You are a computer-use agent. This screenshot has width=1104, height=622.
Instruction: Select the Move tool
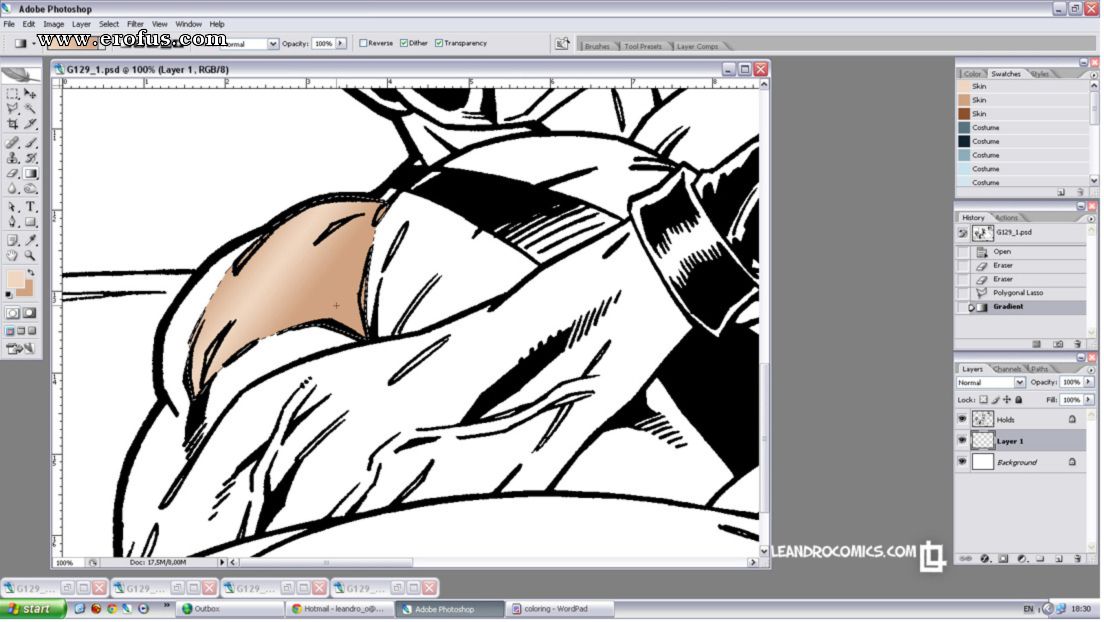pos(30,94)
